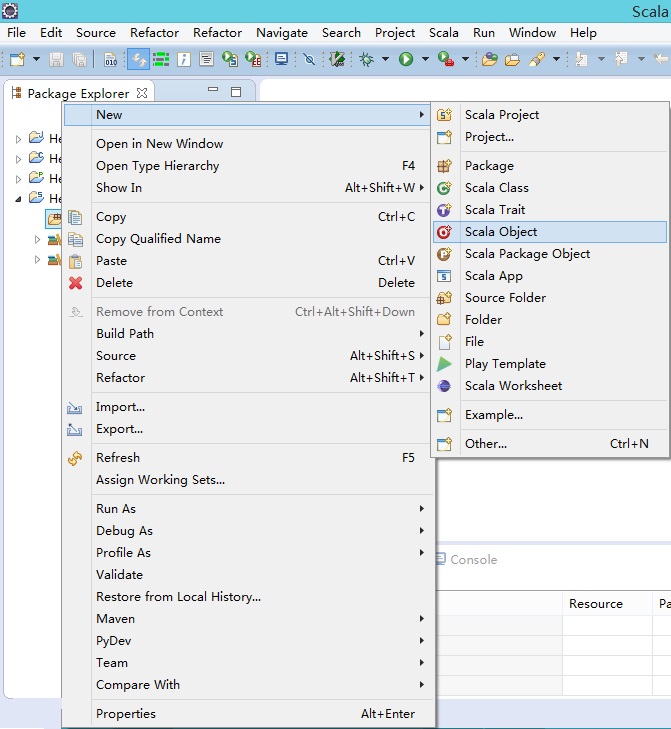Open the Run dropdown arrow

(425, 60)
